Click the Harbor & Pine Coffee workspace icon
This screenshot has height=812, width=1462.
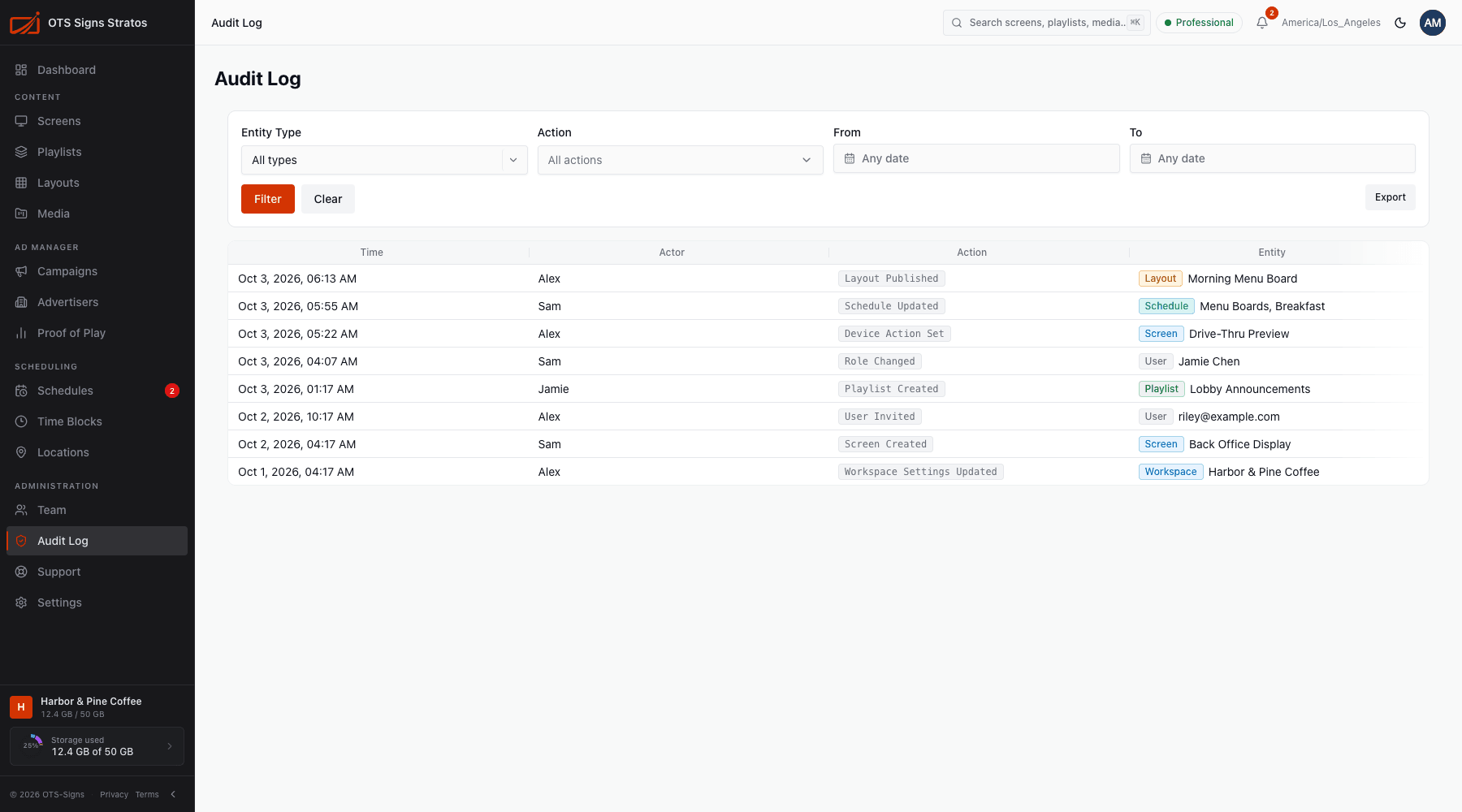(x=21, y=707)
